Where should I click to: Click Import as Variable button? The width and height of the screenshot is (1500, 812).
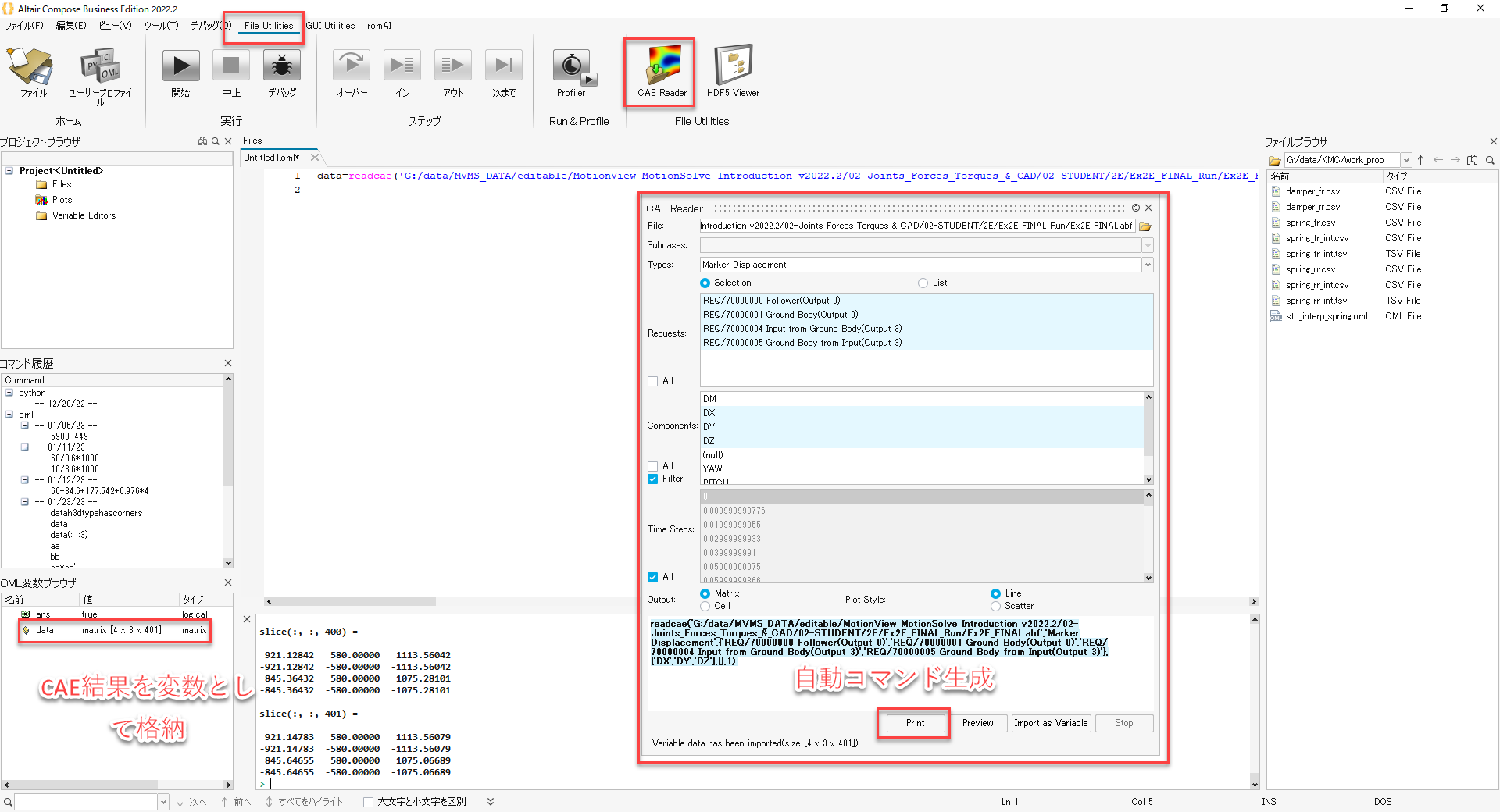coord(1051,723)
